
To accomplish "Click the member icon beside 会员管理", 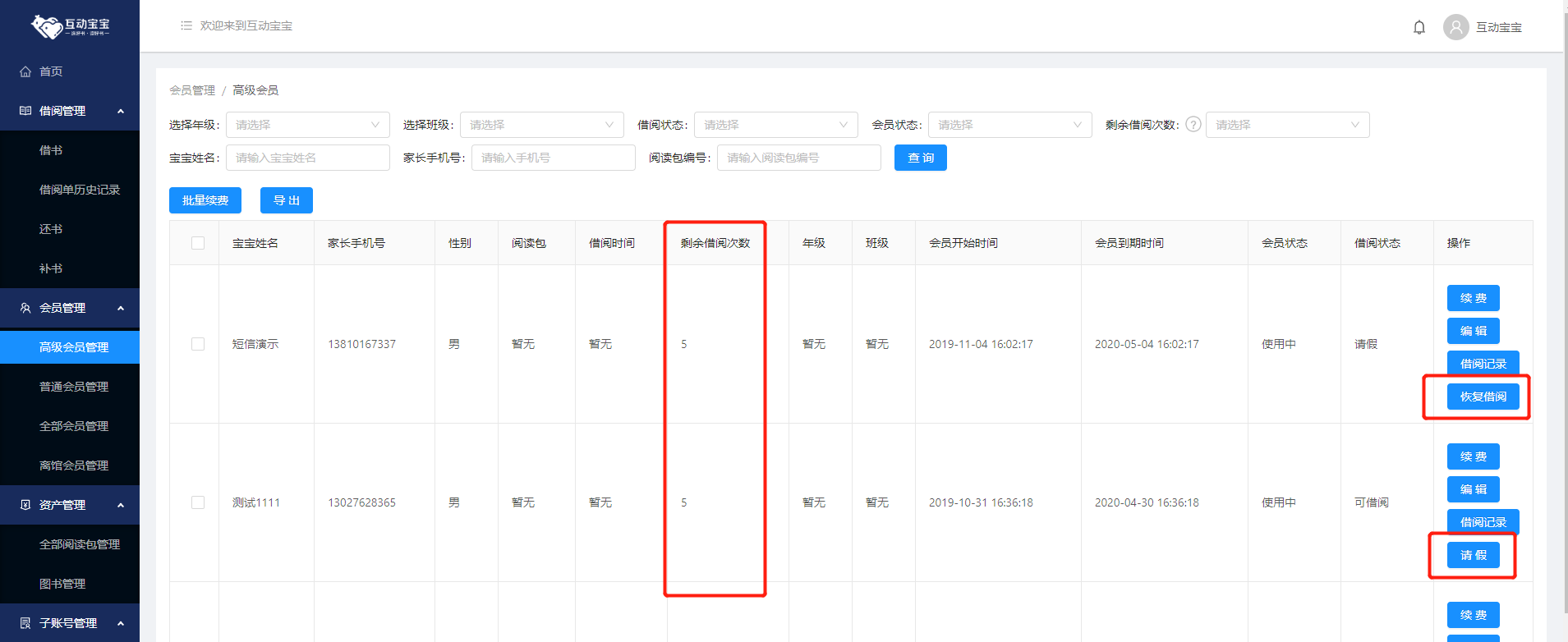I will coord(25,308).
